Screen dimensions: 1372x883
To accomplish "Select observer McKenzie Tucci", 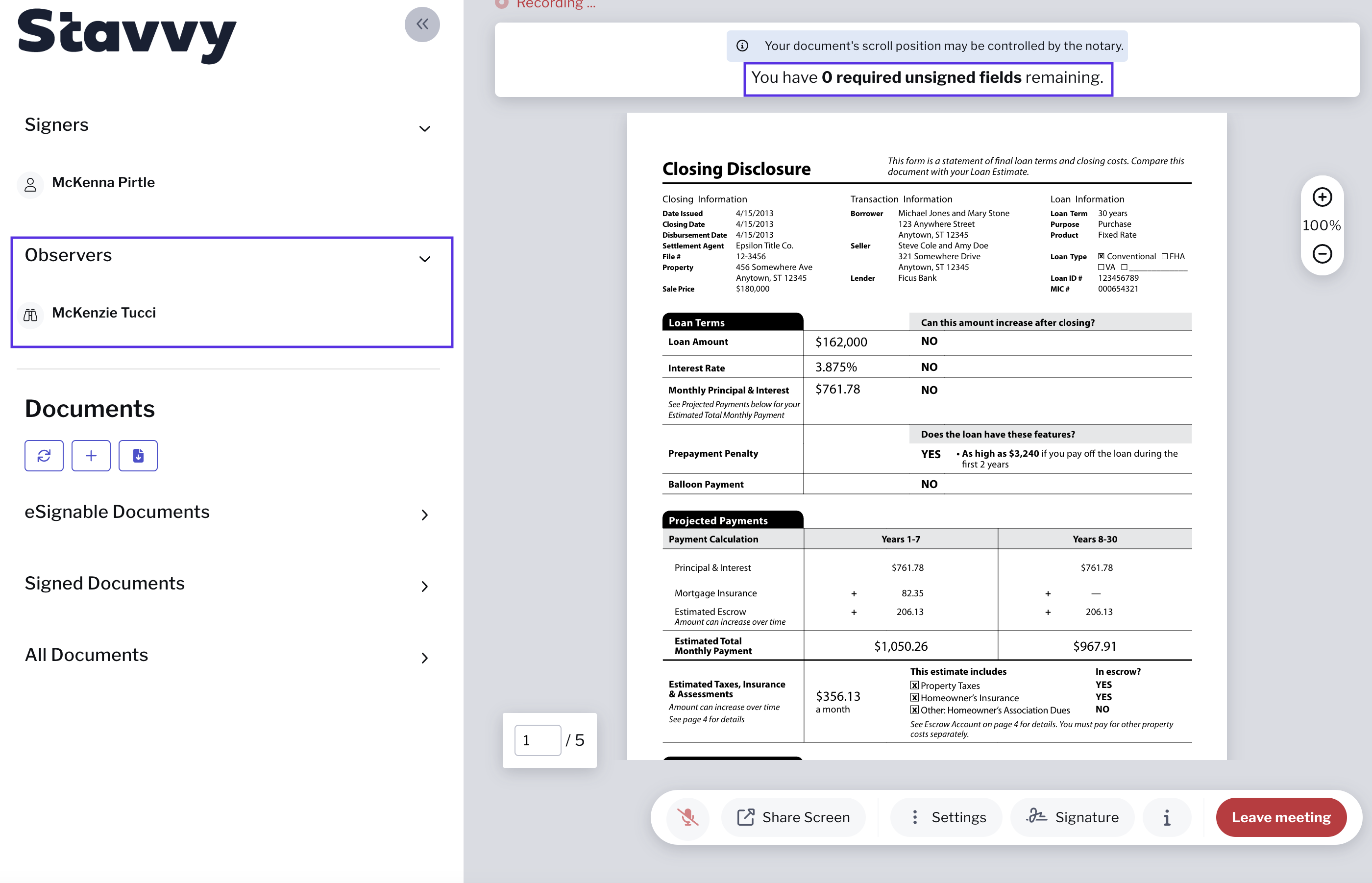I will [104, 313].
